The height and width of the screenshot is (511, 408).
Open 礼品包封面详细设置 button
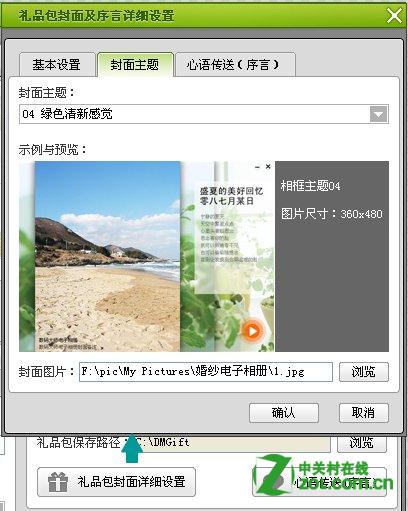point(116,482)
